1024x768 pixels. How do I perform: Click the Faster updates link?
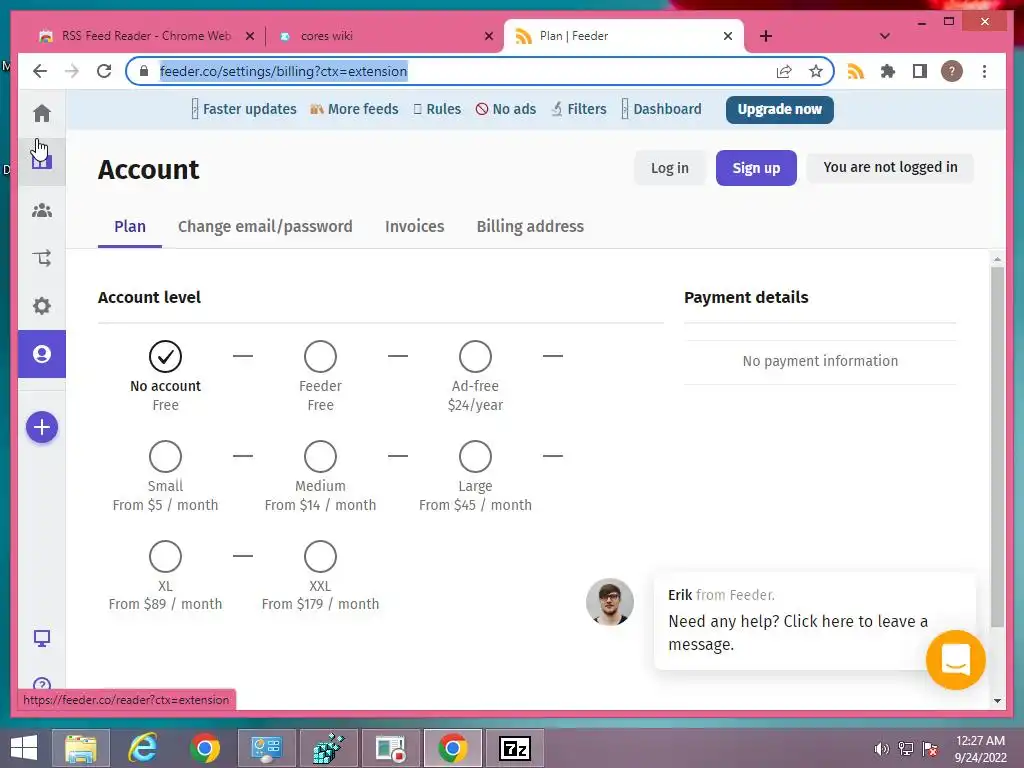tap(243, 109)
